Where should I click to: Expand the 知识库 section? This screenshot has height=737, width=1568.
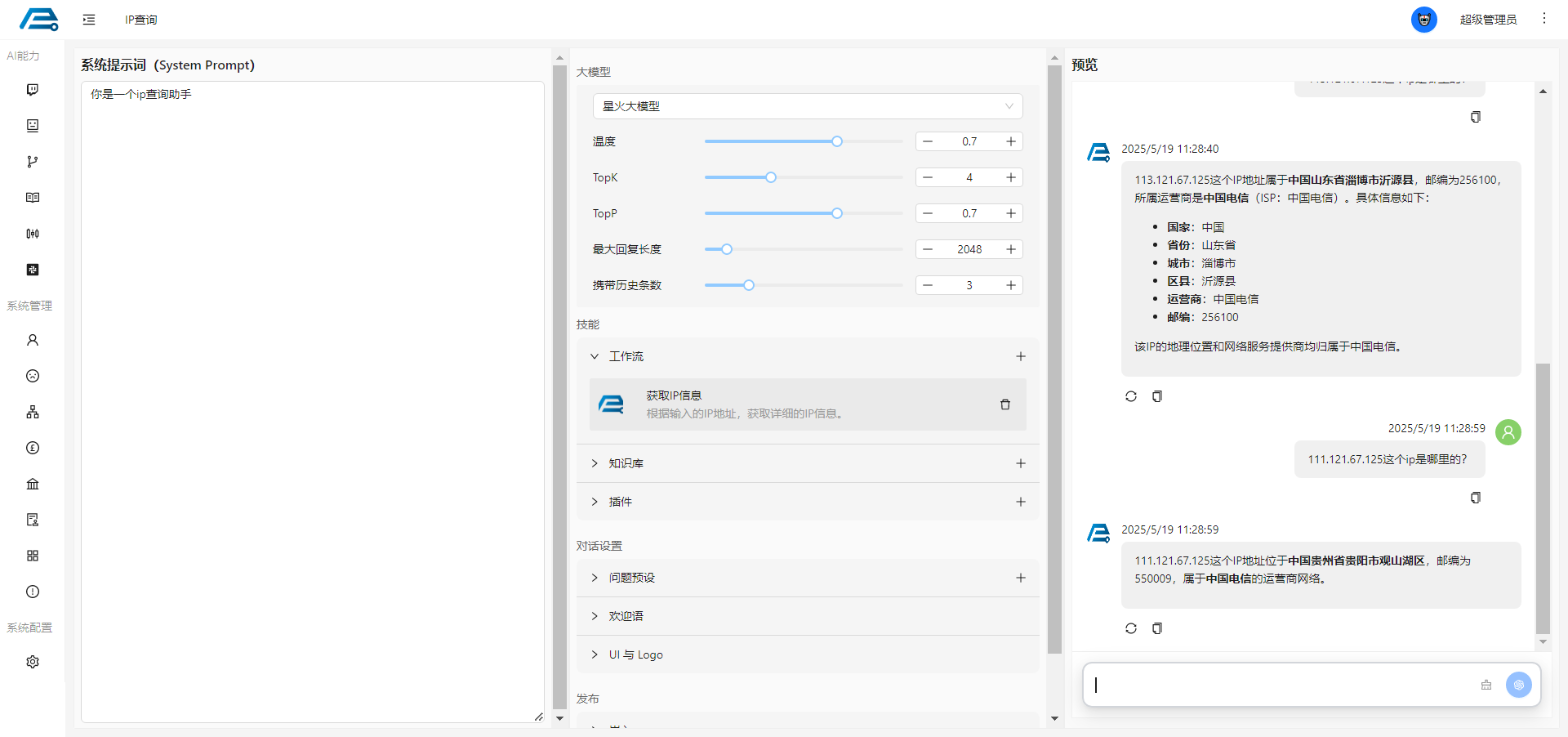coord(595,463)
